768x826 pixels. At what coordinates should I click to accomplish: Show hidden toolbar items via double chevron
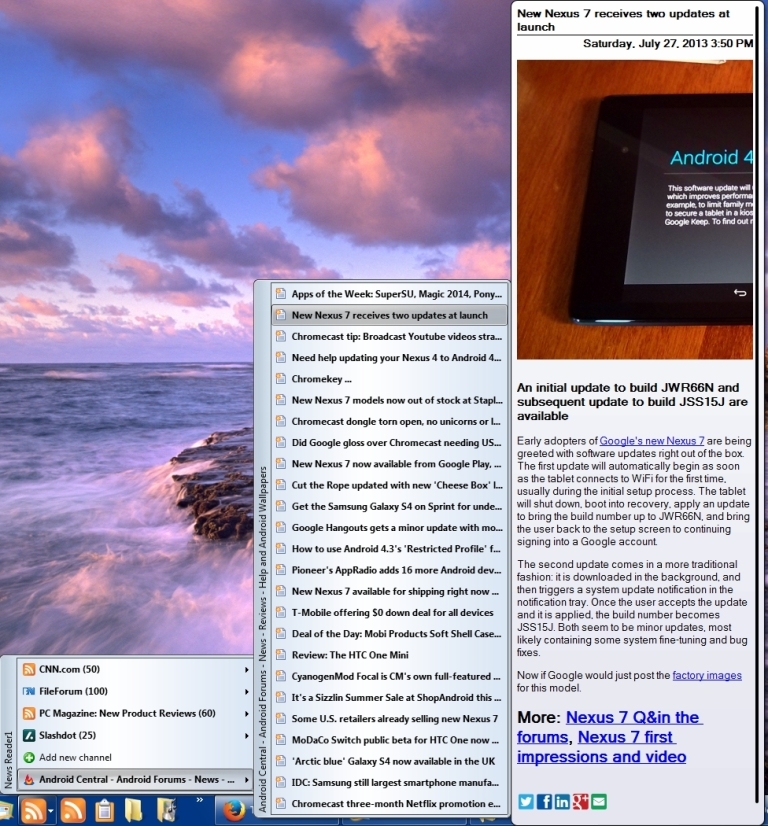200,800
